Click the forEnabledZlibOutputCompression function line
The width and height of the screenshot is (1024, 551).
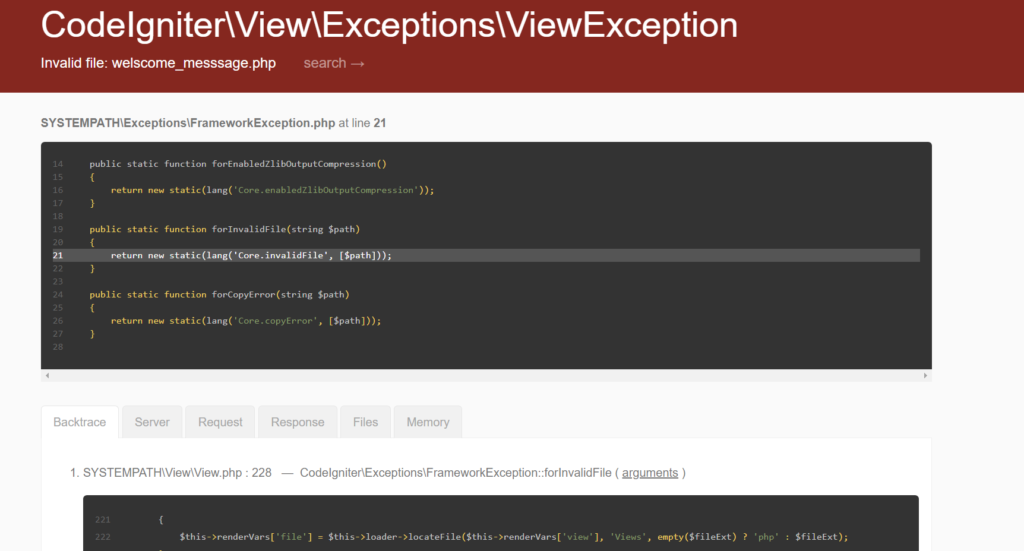pos(237,163)
